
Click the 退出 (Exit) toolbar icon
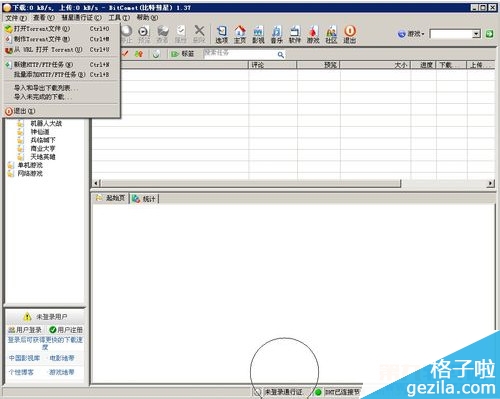coord(350,35)
